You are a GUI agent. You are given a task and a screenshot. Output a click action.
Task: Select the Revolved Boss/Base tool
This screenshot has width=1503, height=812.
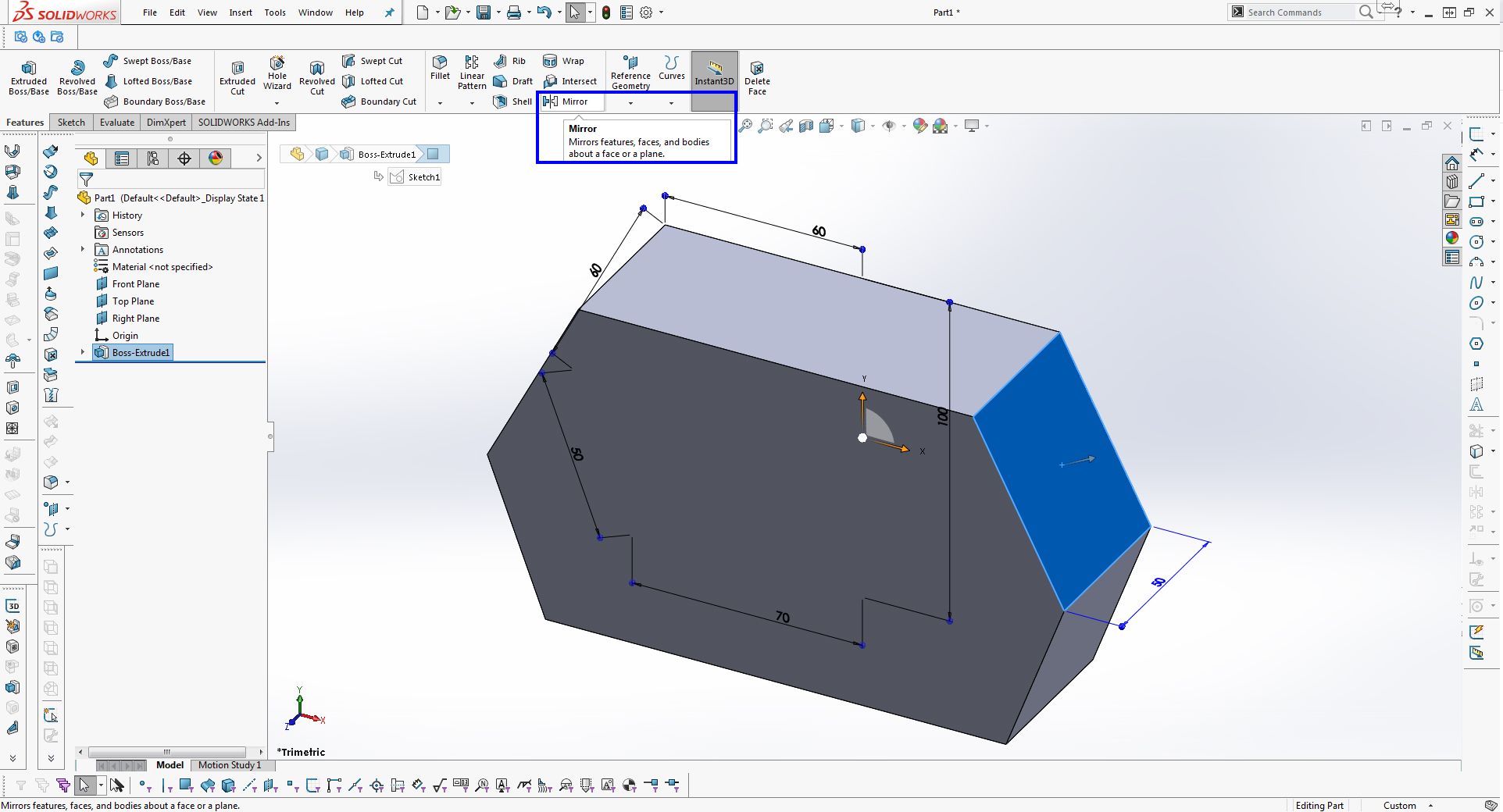77,78
